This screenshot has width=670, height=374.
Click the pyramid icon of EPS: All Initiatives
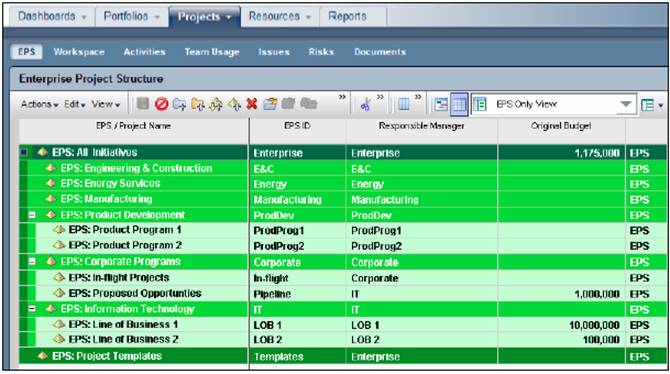(x=42, y=152)
